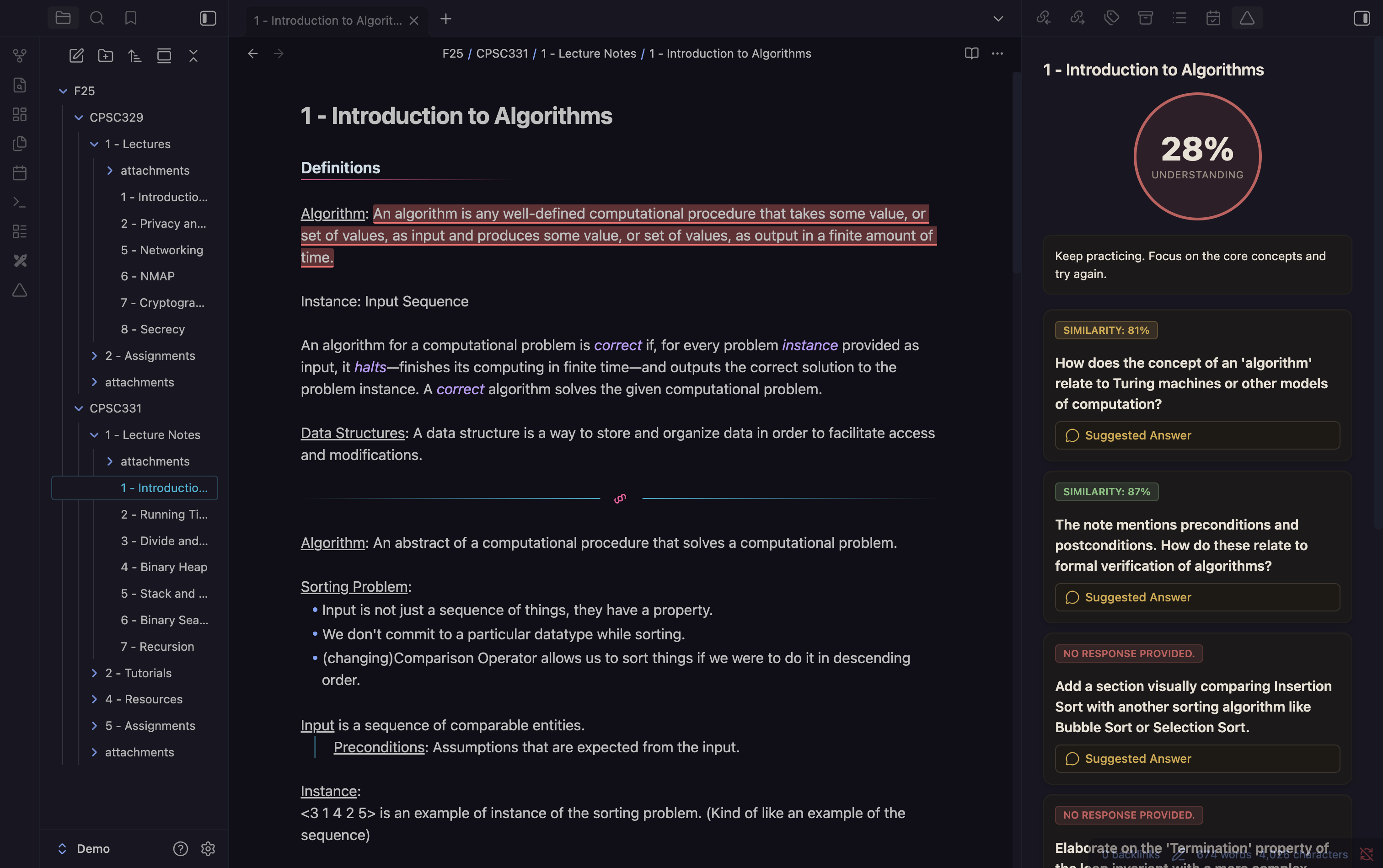The height and width of the screenshot is (868, 1383).
Task: Click the new note icon
Action: pos(76,56)
